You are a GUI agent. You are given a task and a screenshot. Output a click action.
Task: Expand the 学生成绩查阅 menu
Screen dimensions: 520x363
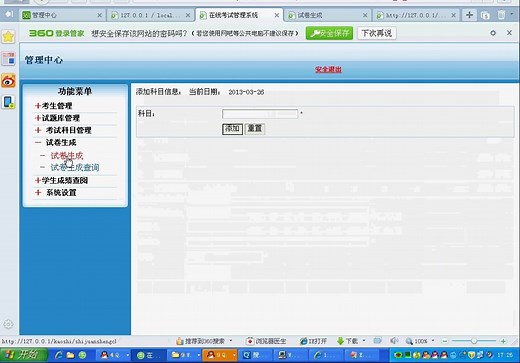pyautogui.click(x=61, y=181)
